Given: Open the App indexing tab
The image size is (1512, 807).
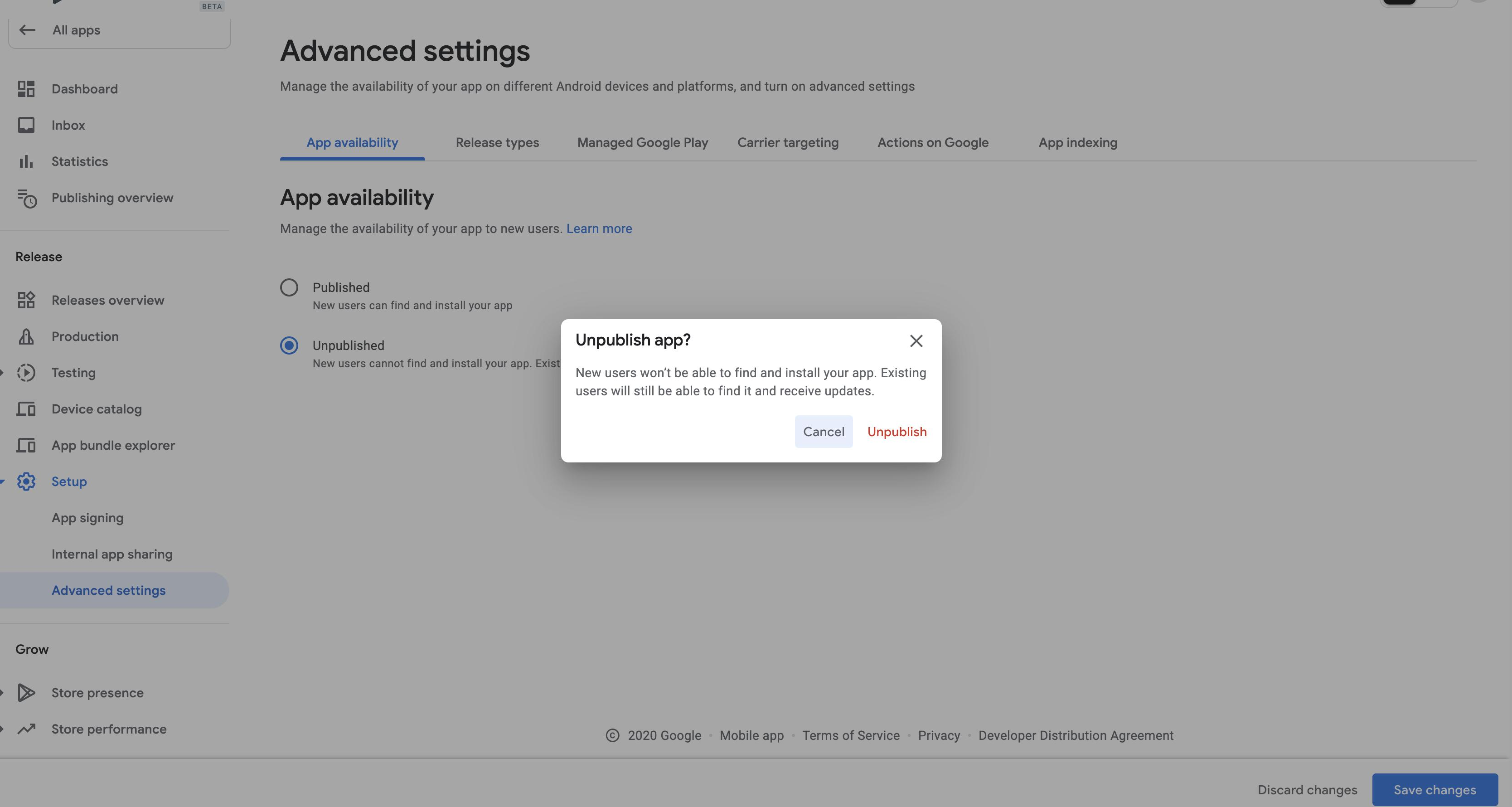Looking at the screenshot, I should click(1078, 143).
